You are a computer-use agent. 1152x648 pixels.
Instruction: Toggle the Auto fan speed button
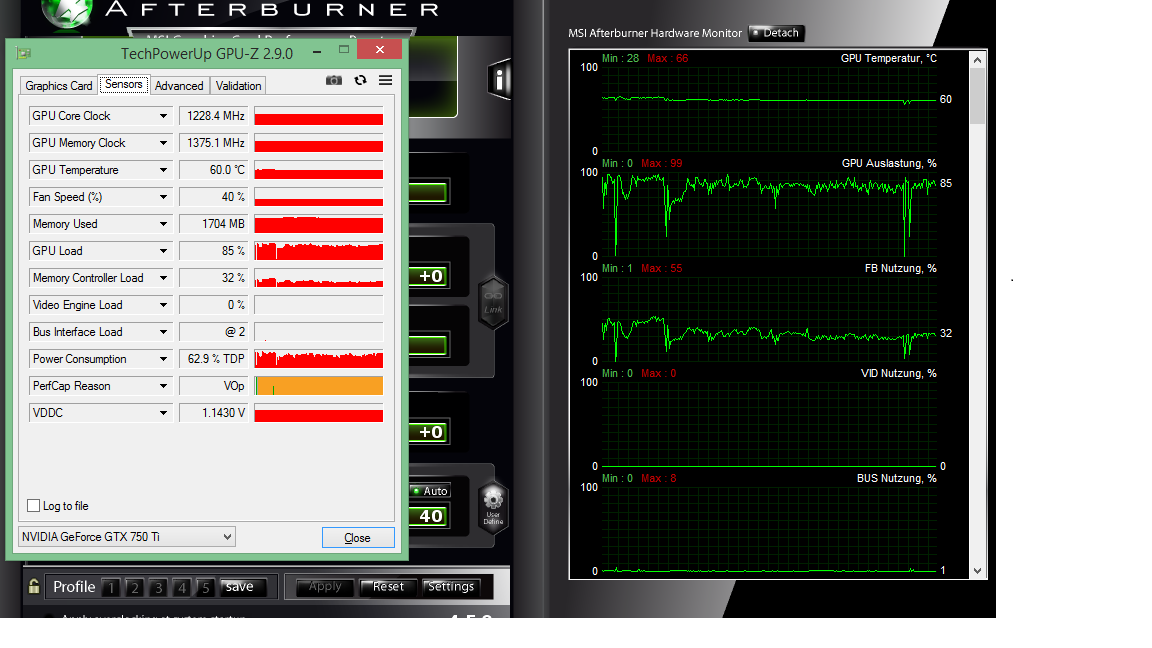pyautogui.click(x=430, y=491)
